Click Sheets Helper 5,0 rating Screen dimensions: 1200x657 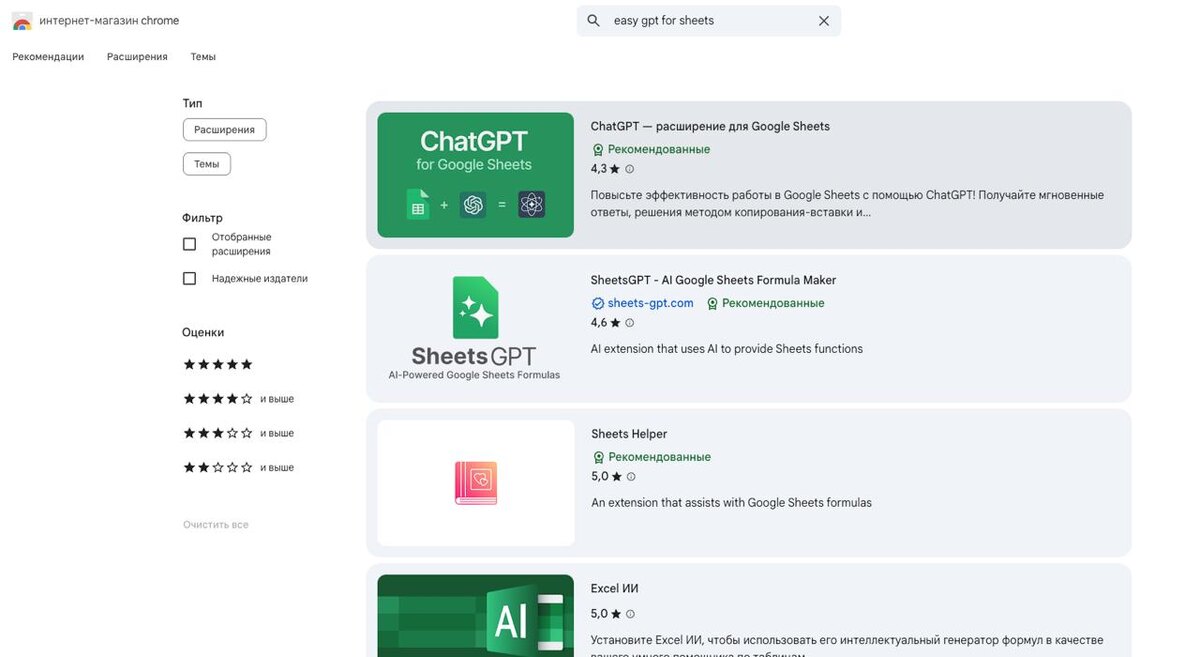(x=606, y=477)
